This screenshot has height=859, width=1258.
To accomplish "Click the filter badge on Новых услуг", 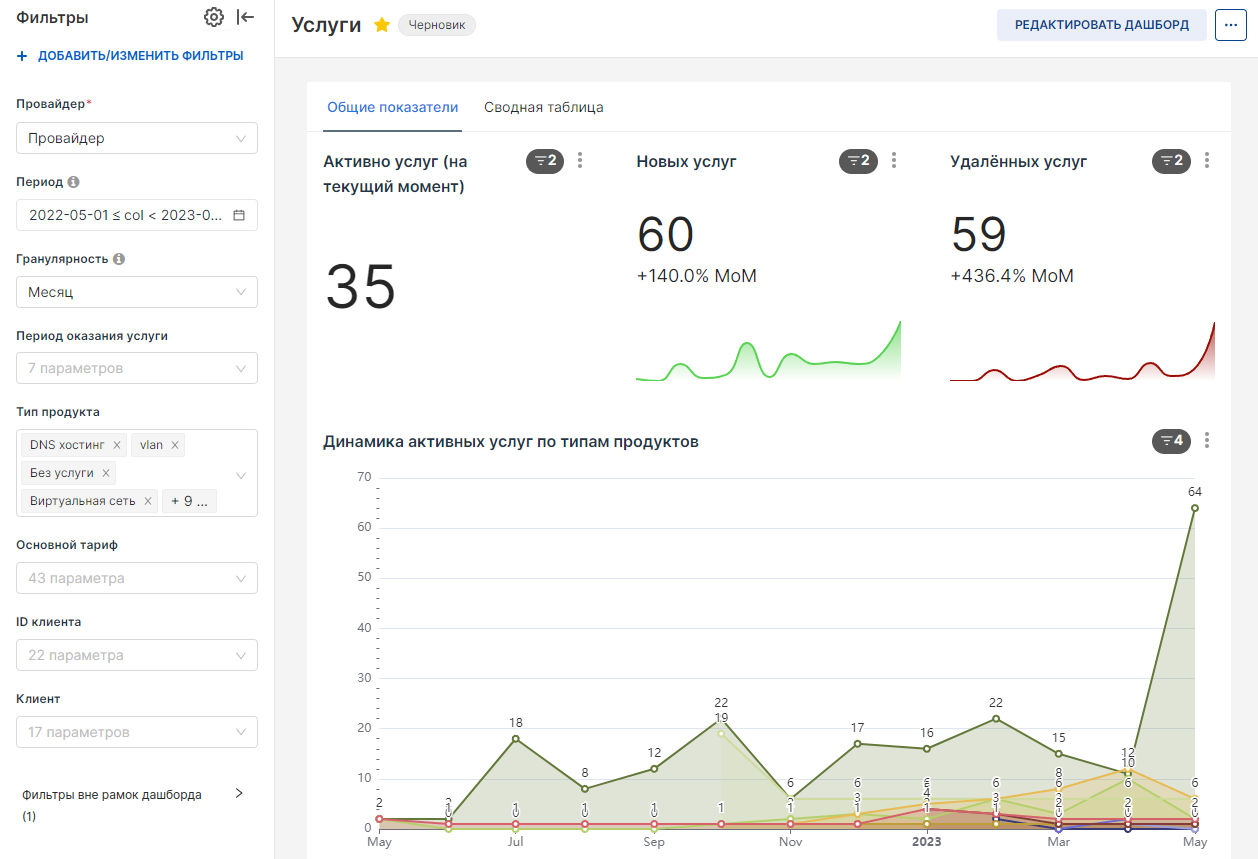I will (x=857, y=161).
